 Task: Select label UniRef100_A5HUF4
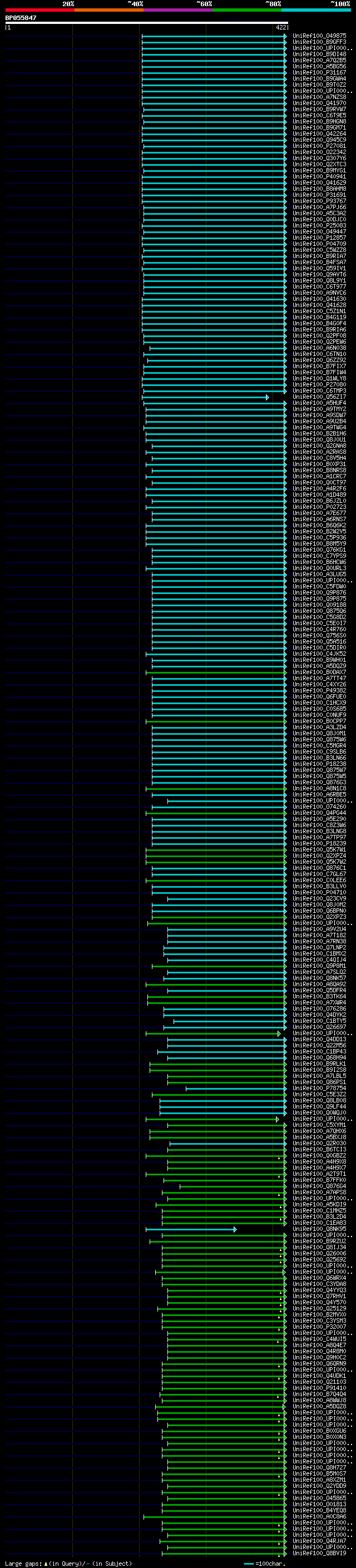(319, 404)
